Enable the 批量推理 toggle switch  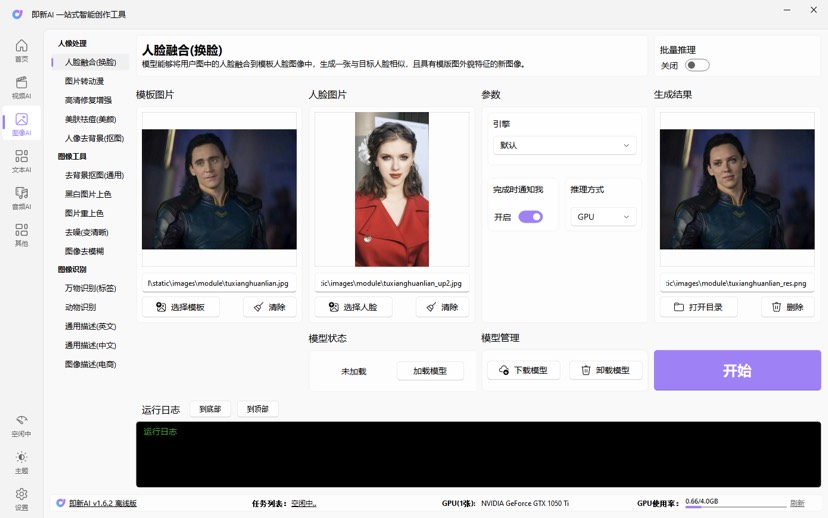pyautogui.click(x=697, y=66)
